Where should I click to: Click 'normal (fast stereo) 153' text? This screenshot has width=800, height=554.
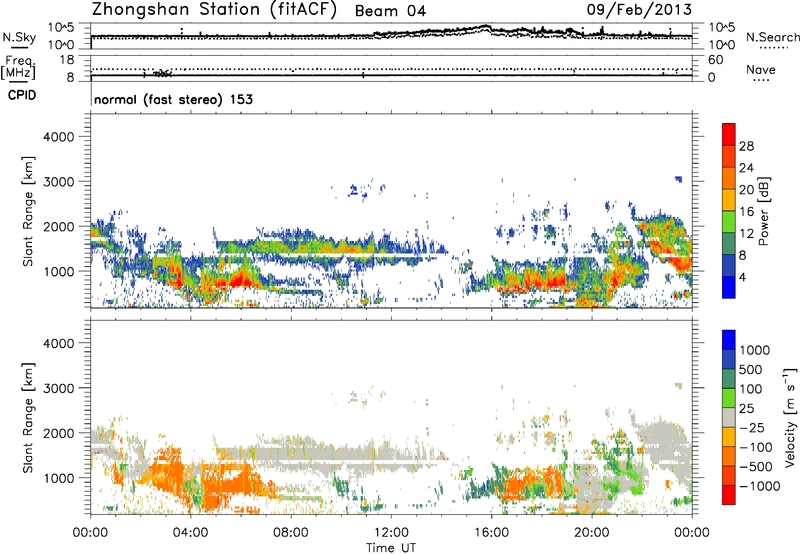coord(173,99)
